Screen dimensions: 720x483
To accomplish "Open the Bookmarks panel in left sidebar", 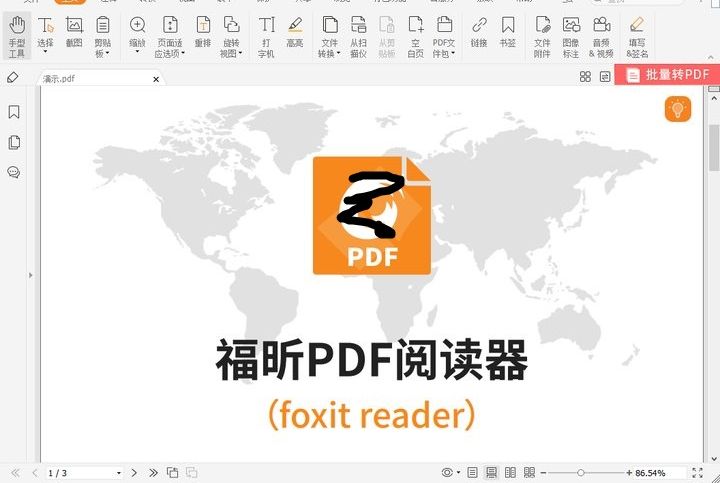I will [14, 112].
